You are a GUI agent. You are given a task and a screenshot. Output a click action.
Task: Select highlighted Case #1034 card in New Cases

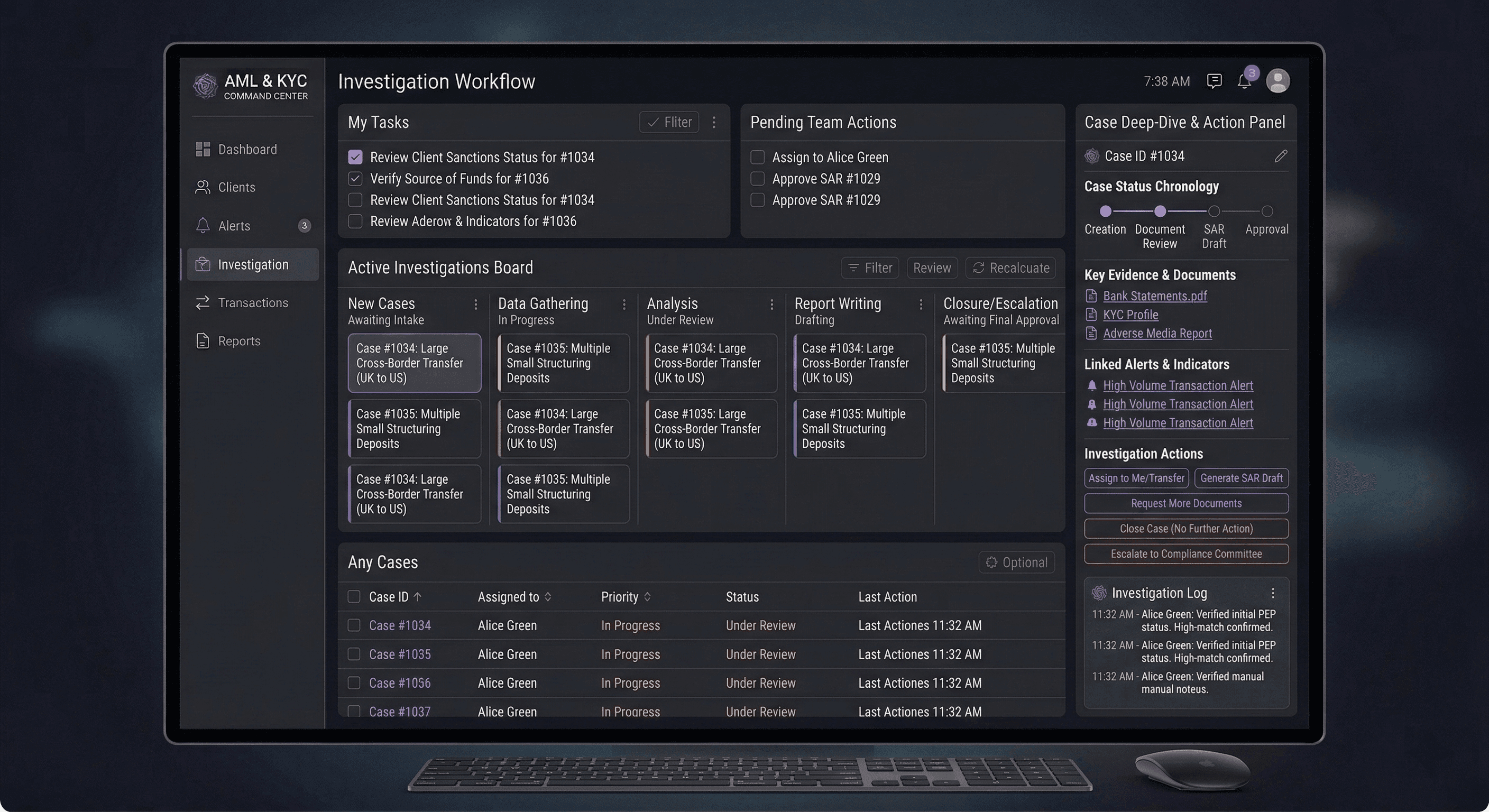(x=415, y=363)
